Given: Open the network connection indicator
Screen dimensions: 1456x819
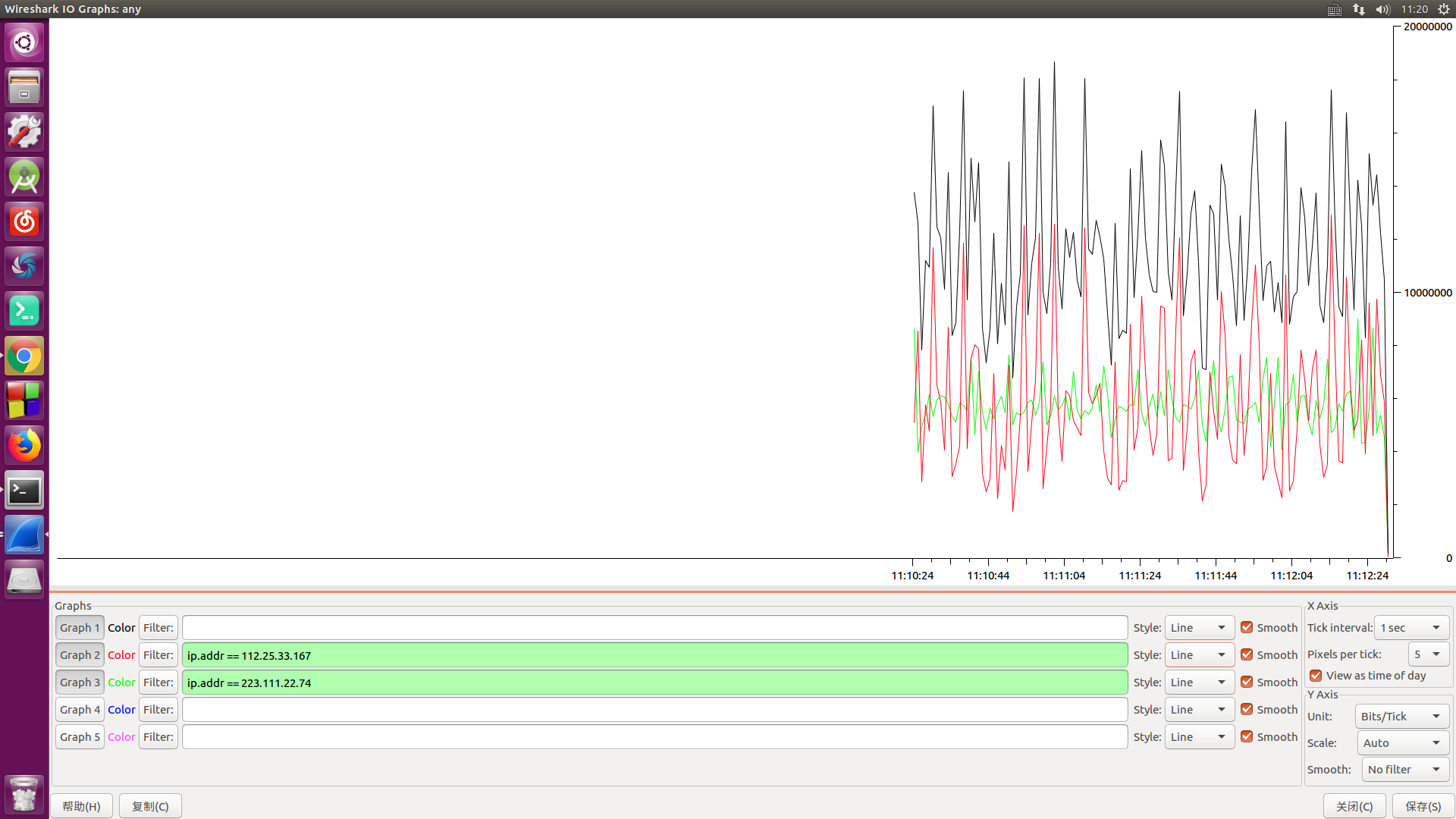Looking at the screenshot, I should tap(1358, 9).
